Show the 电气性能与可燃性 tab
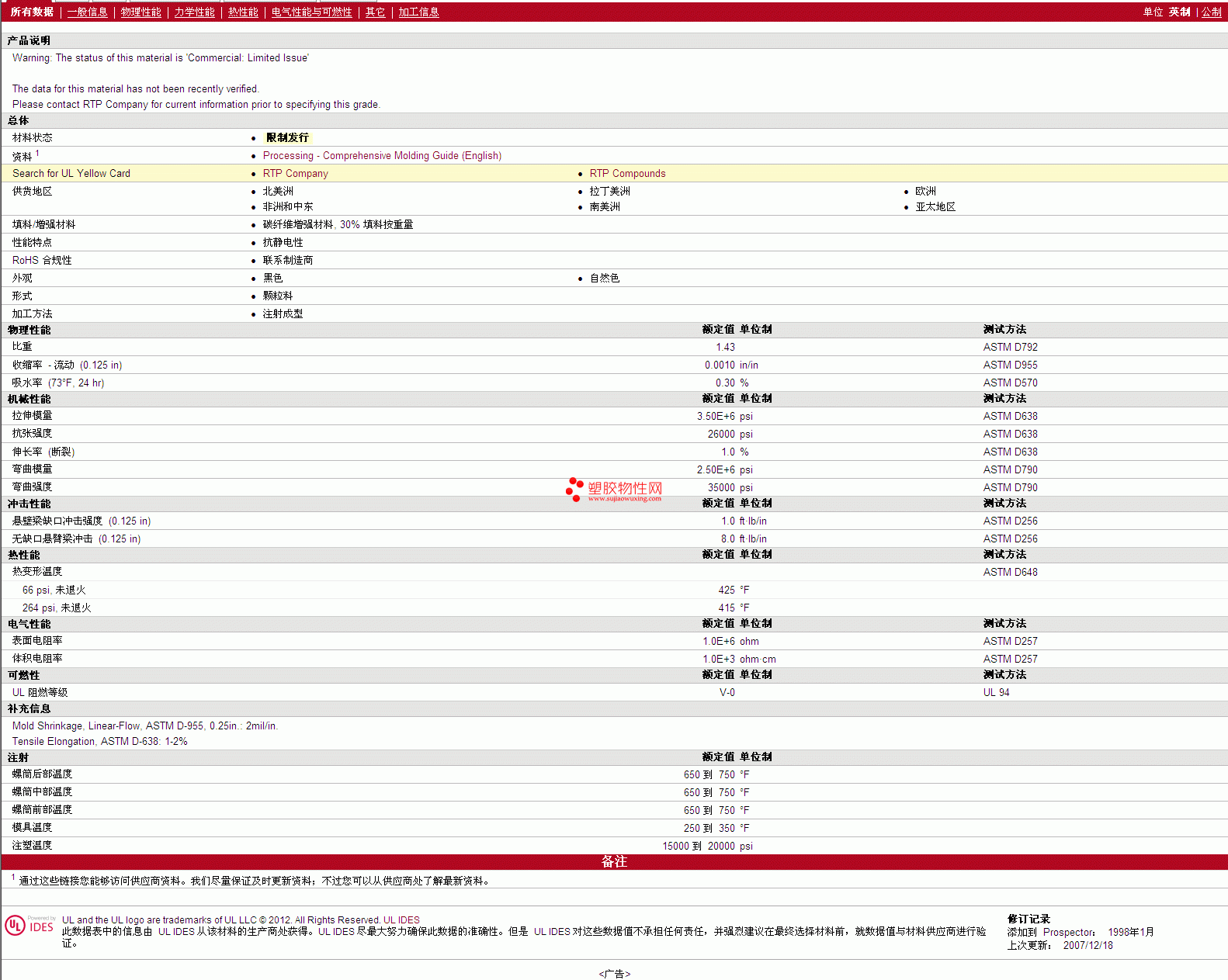1228x980 pixels. coord(311,12)
